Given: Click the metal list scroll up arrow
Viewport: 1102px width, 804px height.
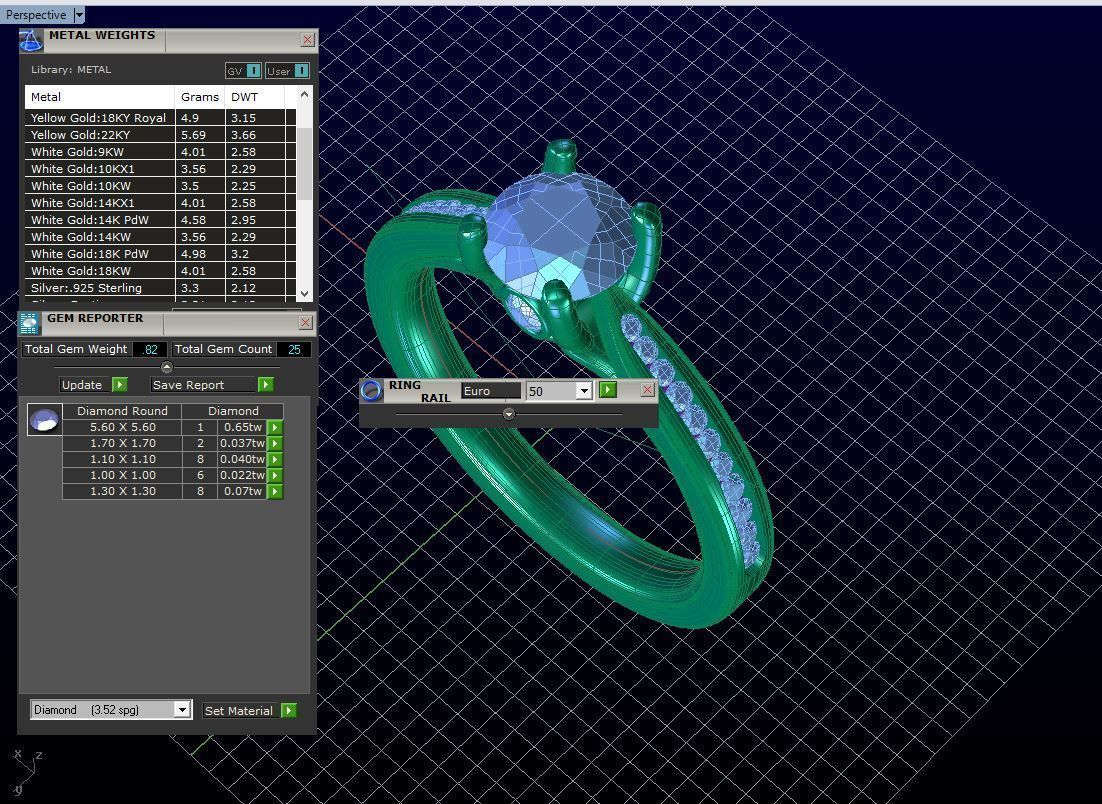Looking at the screenshot, I should (x=304, y=94).
